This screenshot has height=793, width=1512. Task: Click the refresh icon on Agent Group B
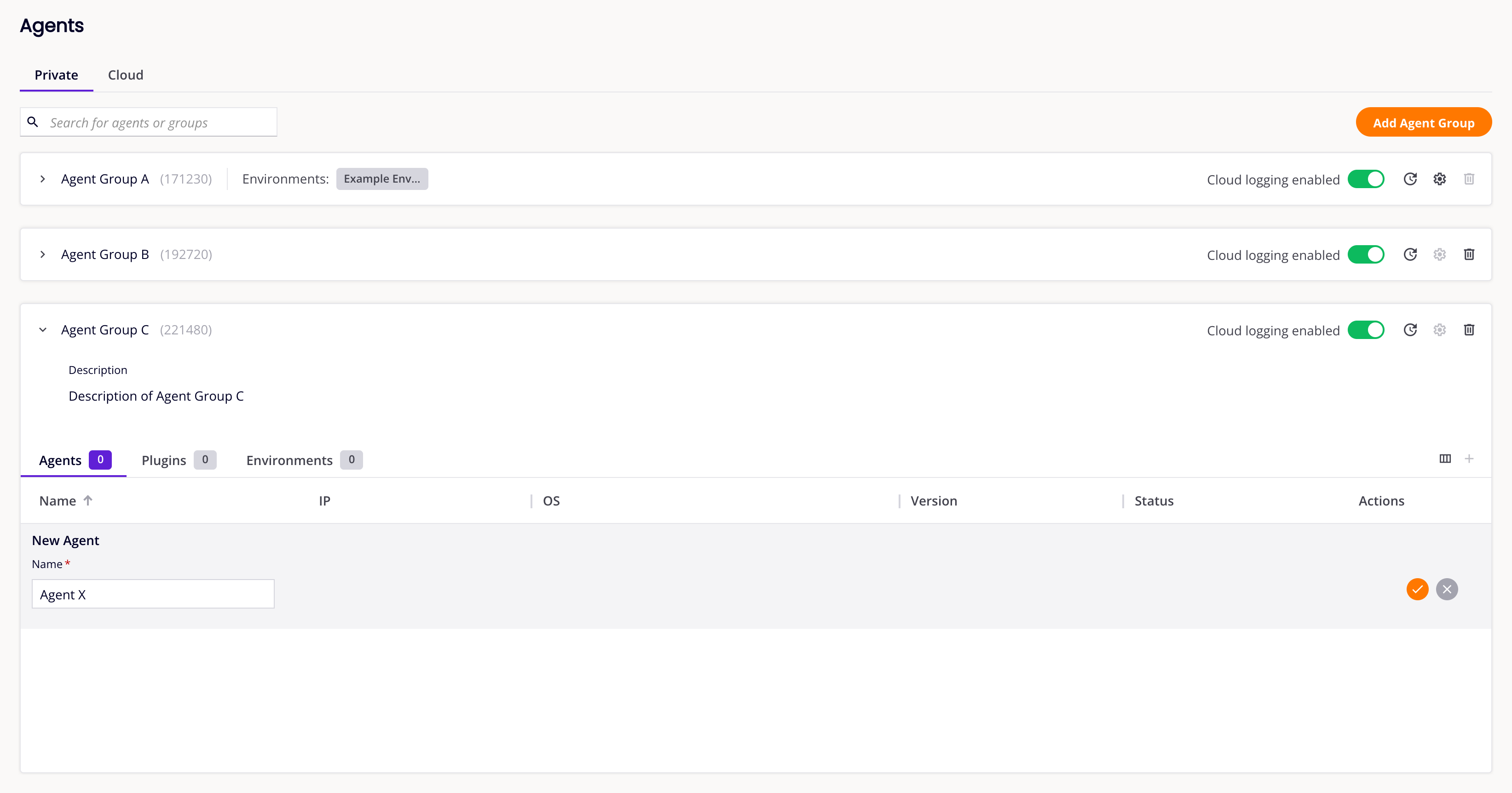pos(1410,254)
